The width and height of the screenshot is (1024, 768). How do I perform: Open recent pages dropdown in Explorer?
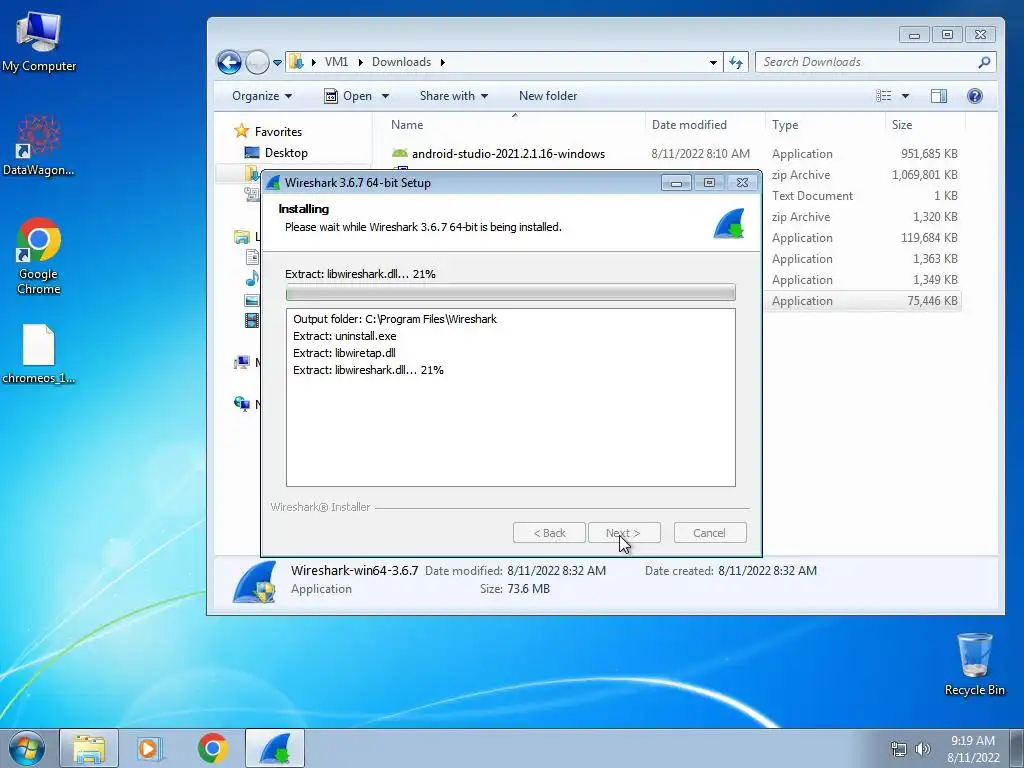pos(278,63)
